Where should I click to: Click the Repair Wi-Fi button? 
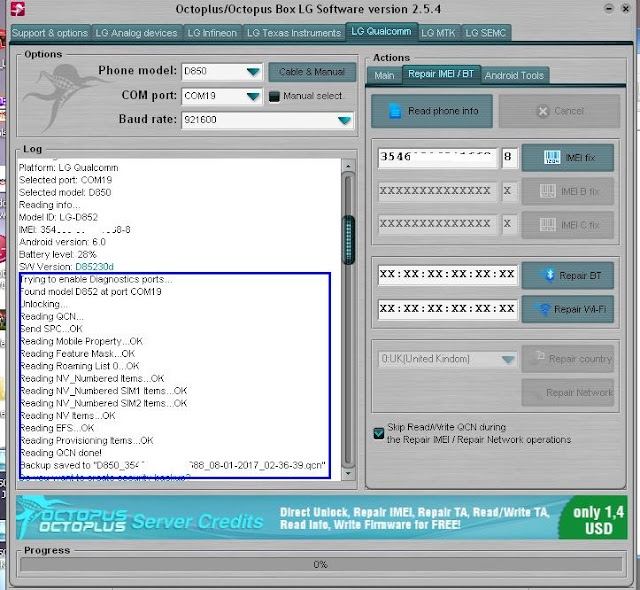click(x=568, y=309)
